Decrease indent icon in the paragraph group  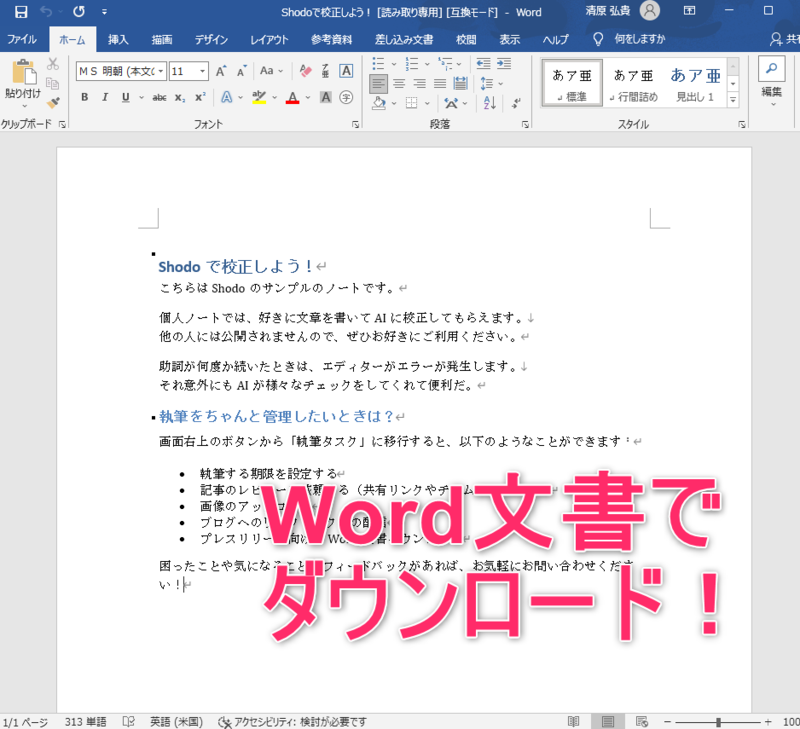click(x=483, y=63)
